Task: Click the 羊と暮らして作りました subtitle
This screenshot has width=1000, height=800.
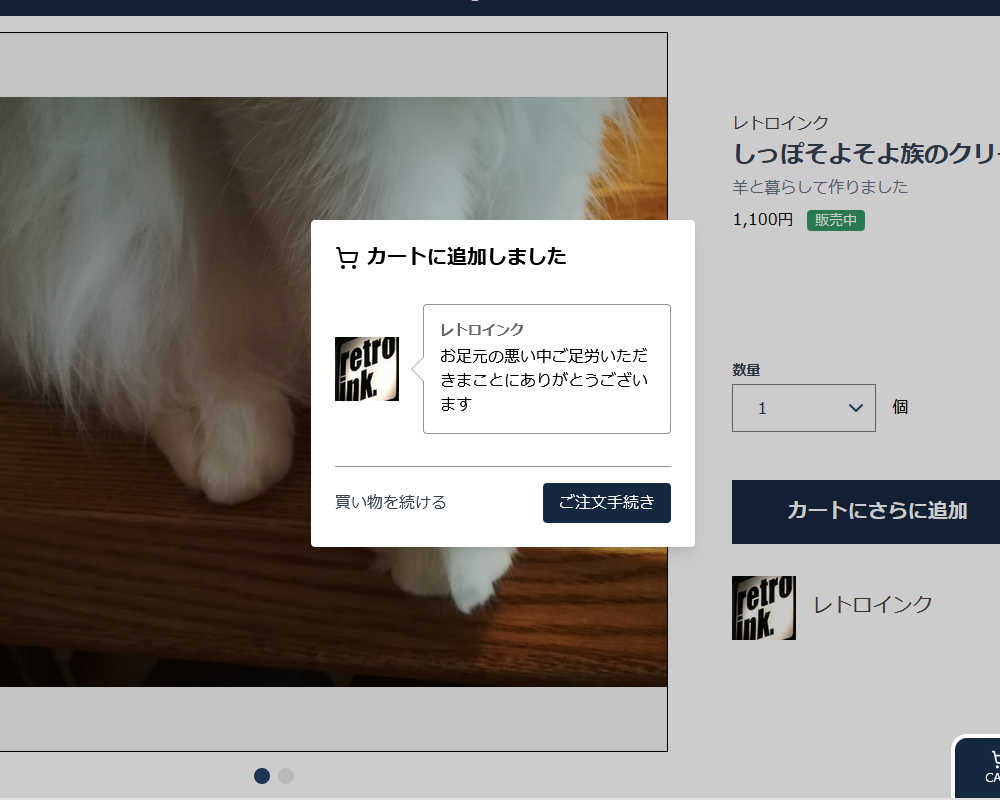Action: (820, 187)
